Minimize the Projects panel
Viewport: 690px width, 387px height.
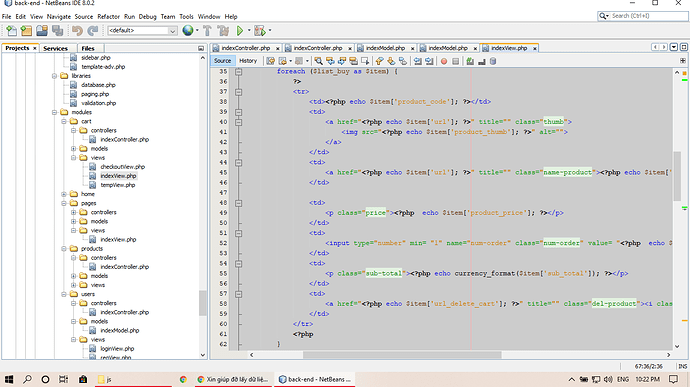pos(201,48)
